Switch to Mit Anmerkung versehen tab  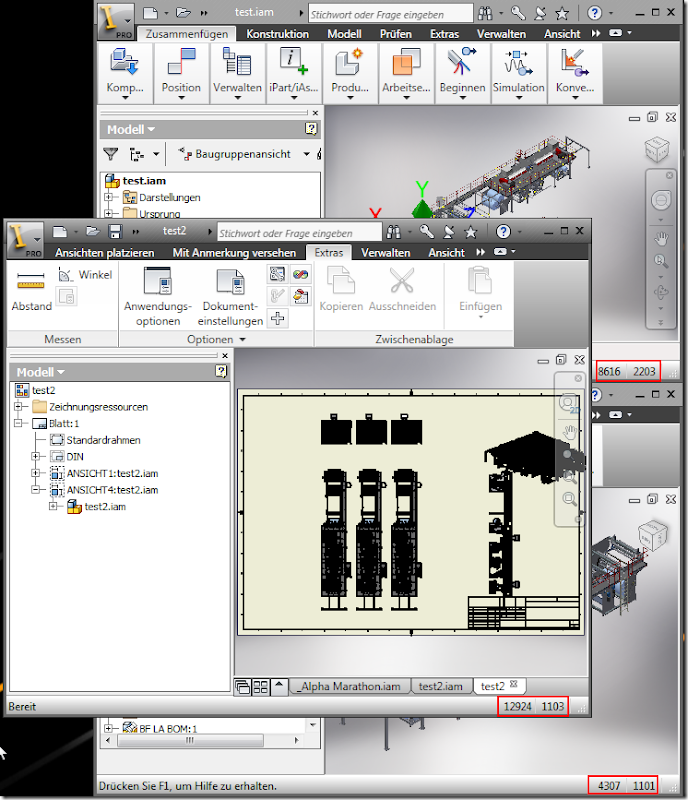[234, 253]
